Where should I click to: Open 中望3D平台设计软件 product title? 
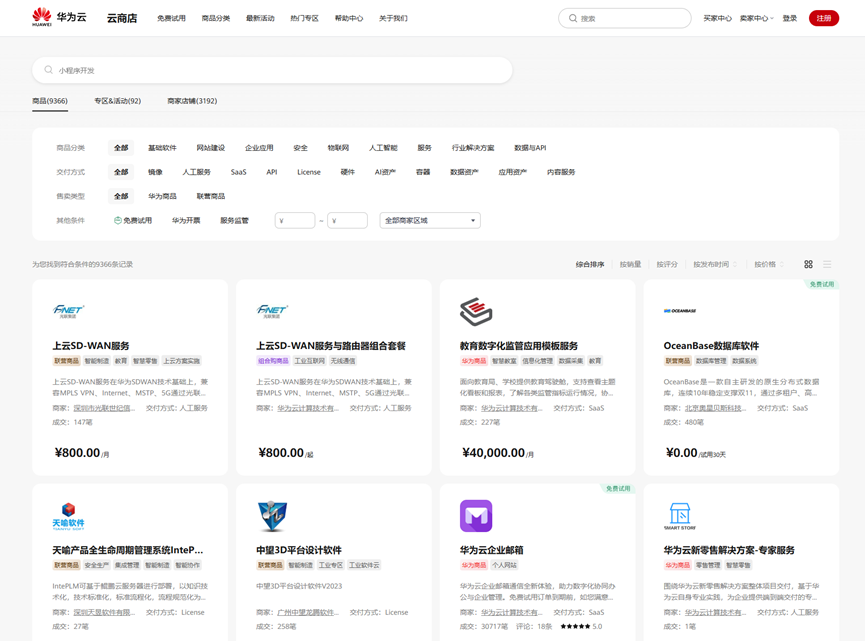tap(299, 550)
